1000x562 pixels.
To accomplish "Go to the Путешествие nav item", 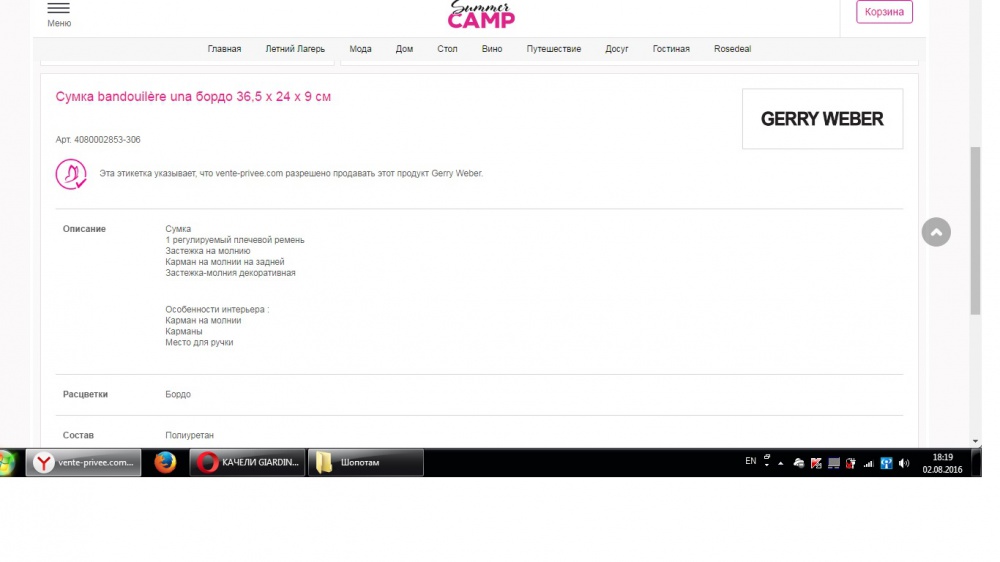I will pos(554,49).
